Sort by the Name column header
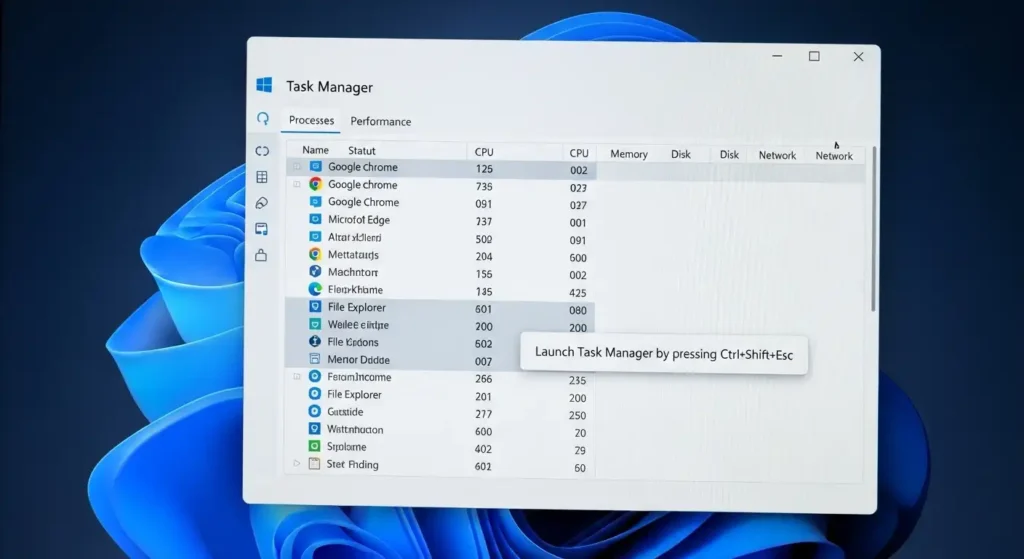Viewport: 1024px width, 559px height. pos(315,150)
